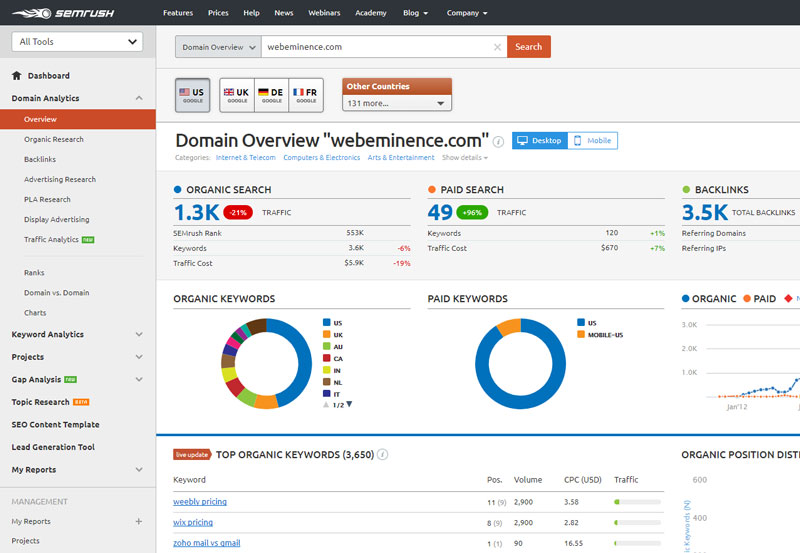Viewport: 800px width, 553px height.
Task: Go to next legend page arrow
Action: click(349, 404)
